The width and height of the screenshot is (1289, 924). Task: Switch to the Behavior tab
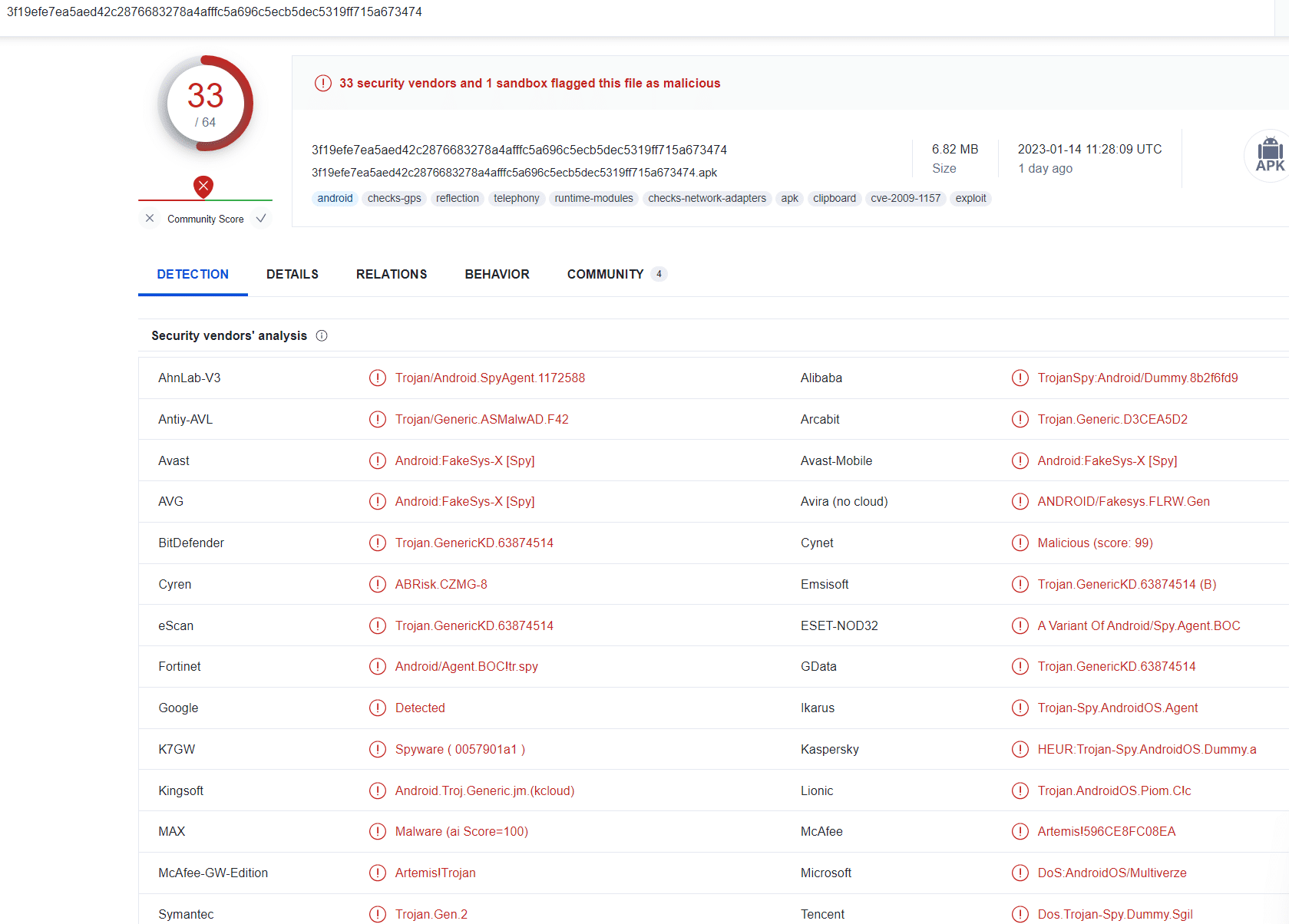point(497,274)
